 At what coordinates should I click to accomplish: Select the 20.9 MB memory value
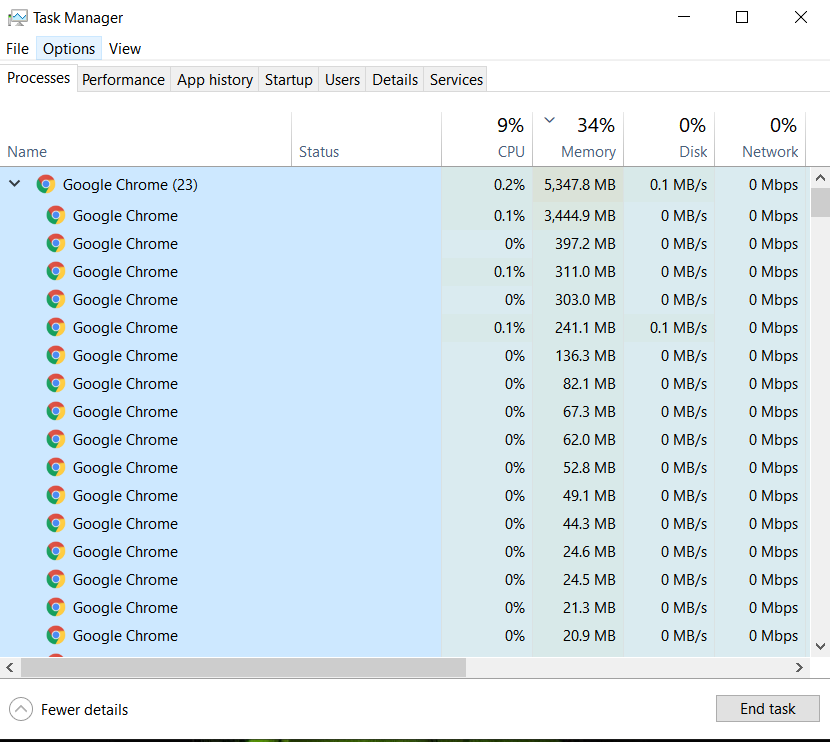[589, 636]
